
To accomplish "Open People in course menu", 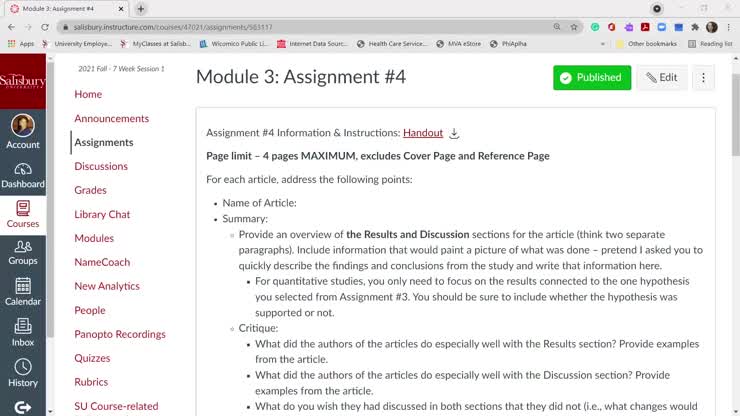I will point(90,310).
